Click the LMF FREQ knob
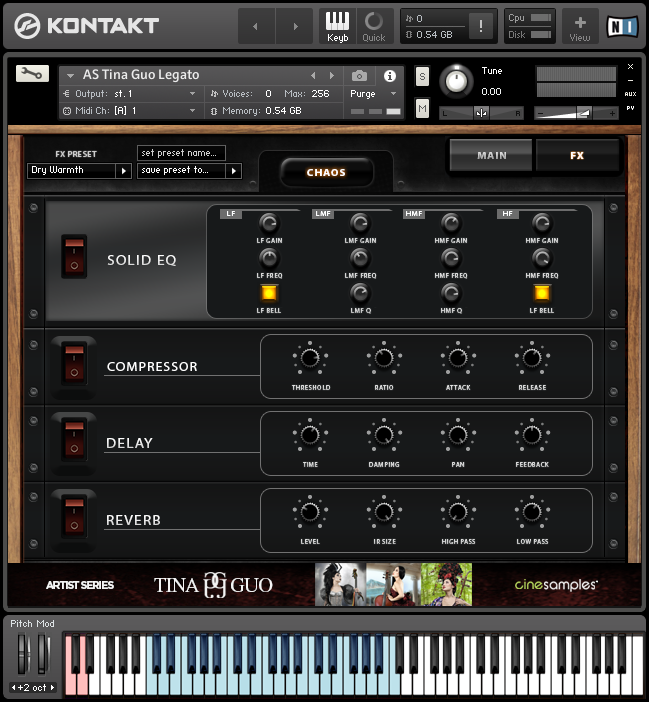The height and width of the screenshot is (702, 649). coord(360,258)
